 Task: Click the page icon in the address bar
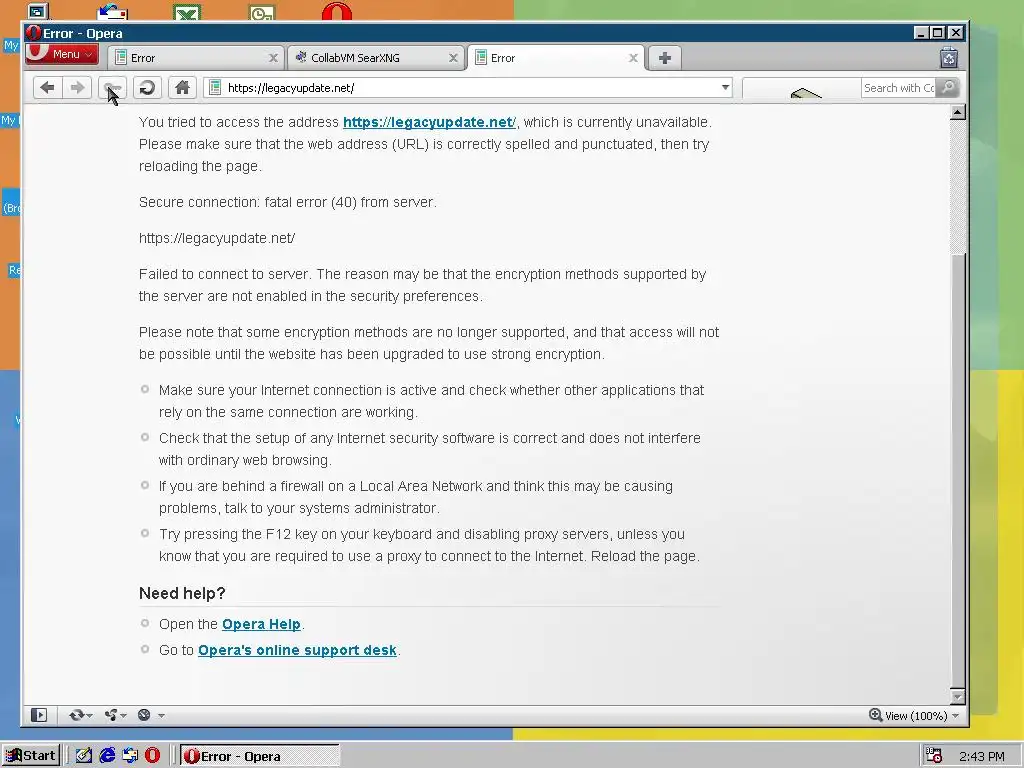pos(215,88)
